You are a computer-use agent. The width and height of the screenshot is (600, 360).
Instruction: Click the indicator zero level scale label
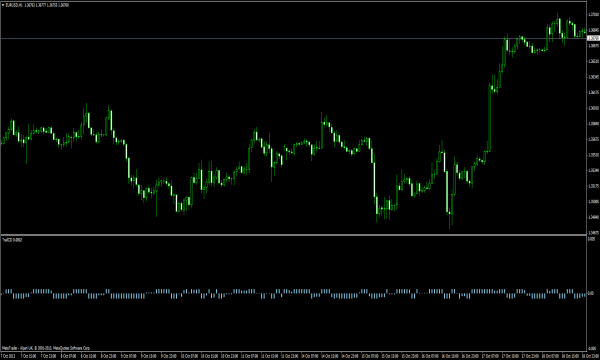click(x=591, y=293)
